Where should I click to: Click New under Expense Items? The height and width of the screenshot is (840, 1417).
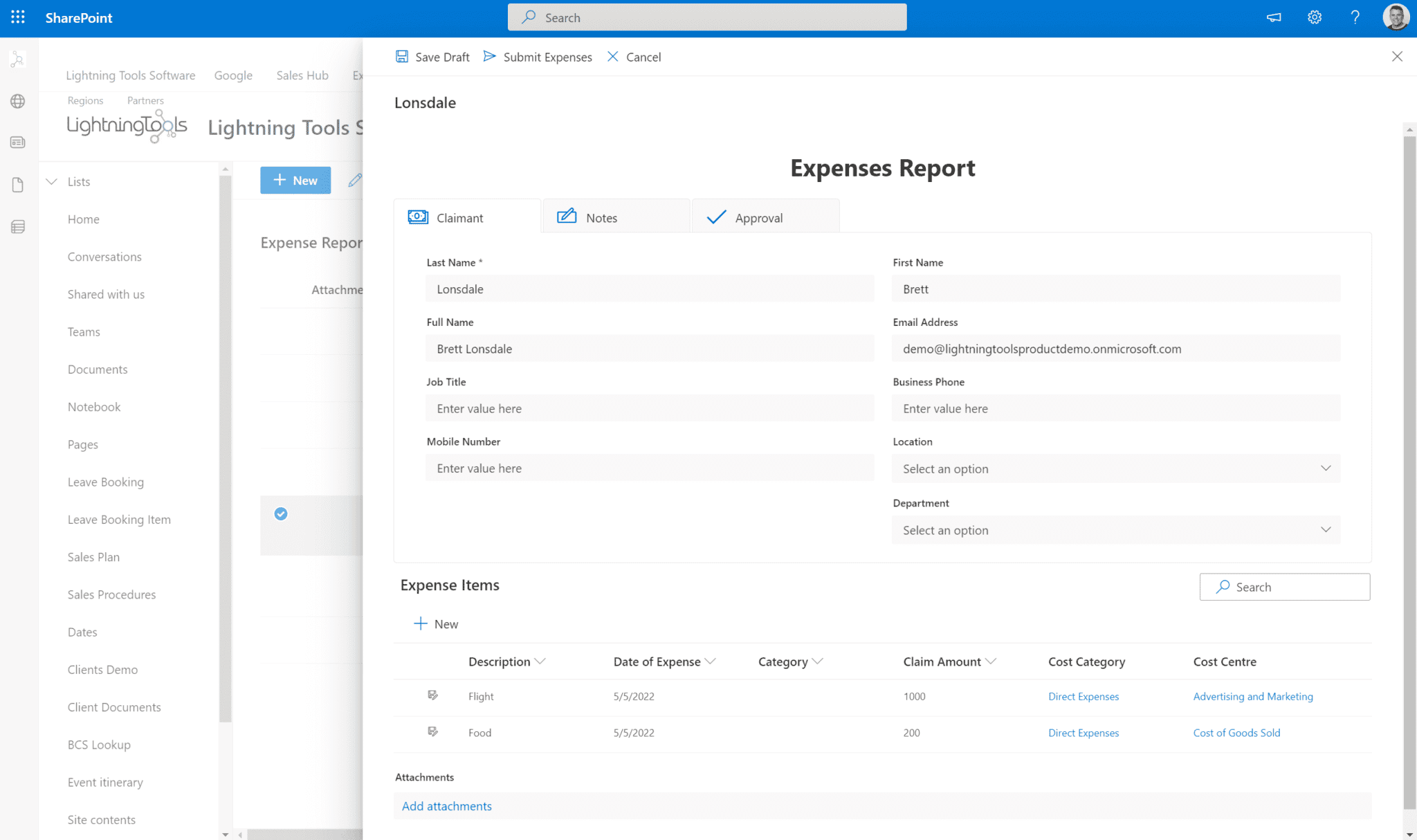tap(436, 623)
